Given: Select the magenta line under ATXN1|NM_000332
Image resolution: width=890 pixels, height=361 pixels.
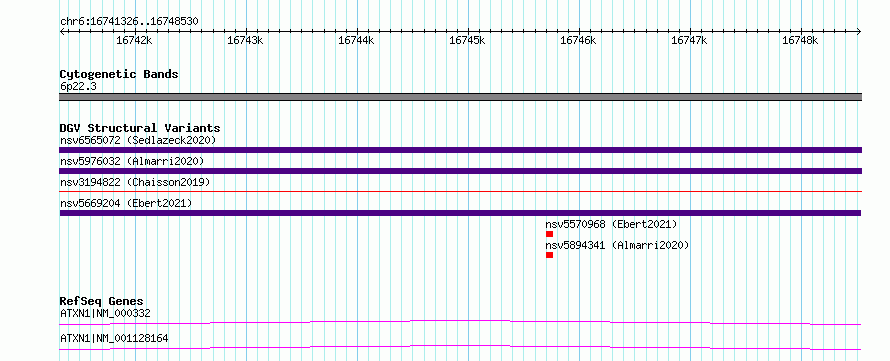Looking at the screenshot, I should pyautogui.click(x=460, y=322).
